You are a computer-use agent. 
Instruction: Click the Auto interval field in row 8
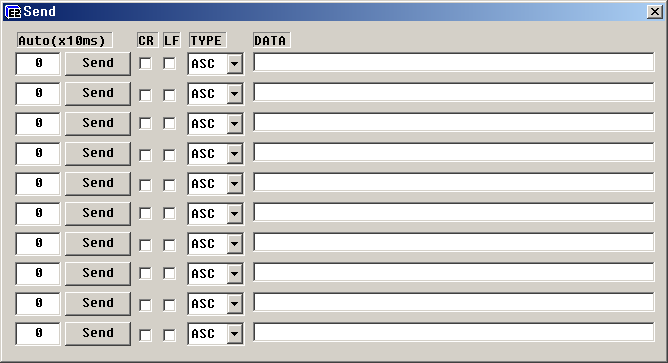[38, 274]
